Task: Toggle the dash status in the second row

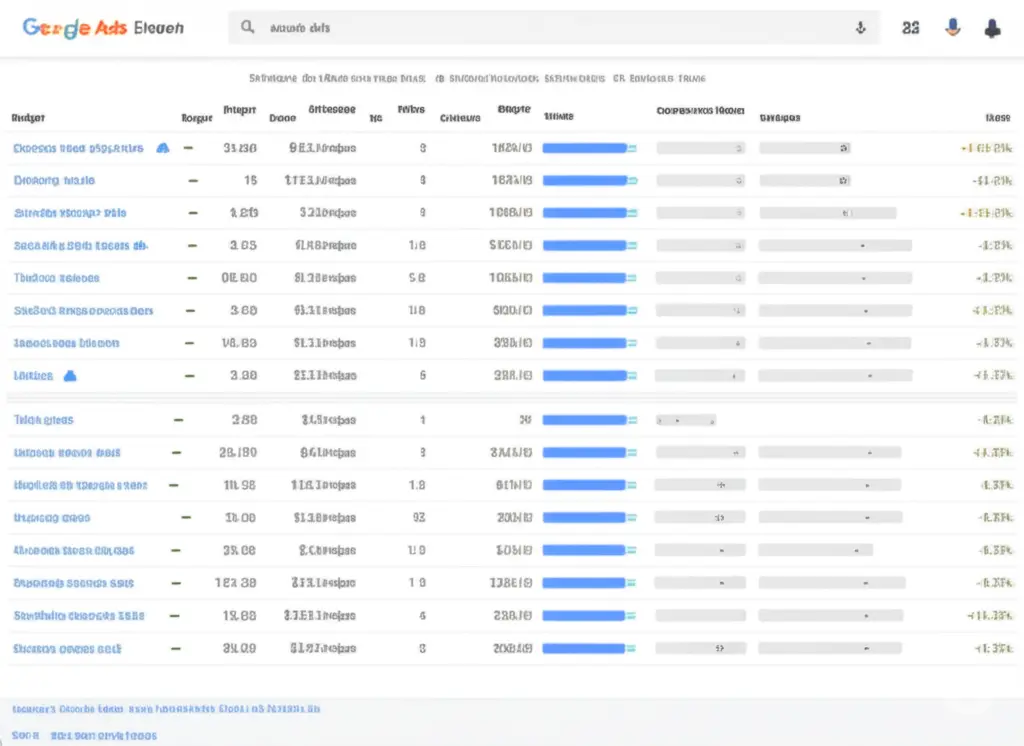Action: click(x=192, y=181)
